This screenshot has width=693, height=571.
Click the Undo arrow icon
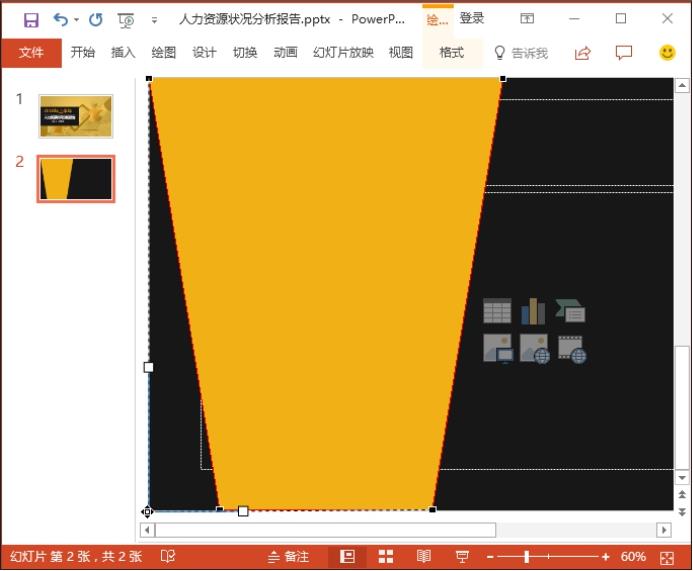click(61, 19)
